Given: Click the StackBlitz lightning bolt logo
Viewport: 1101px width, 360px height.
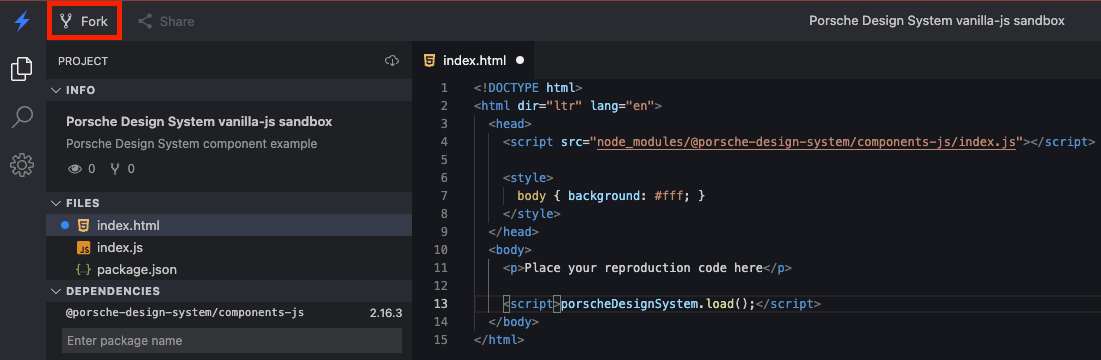Looking at the screenshot, I should (x=22, y=21).
